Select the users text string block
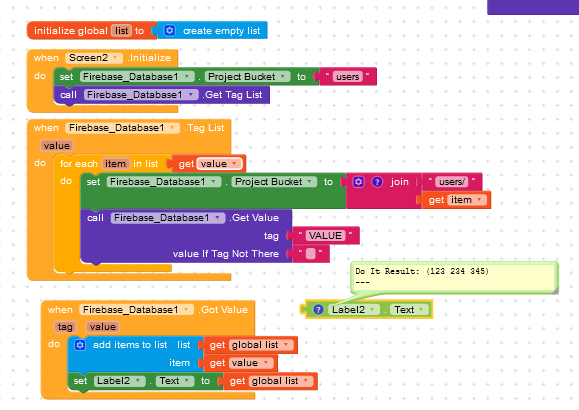579x410 pixels. 347,76
